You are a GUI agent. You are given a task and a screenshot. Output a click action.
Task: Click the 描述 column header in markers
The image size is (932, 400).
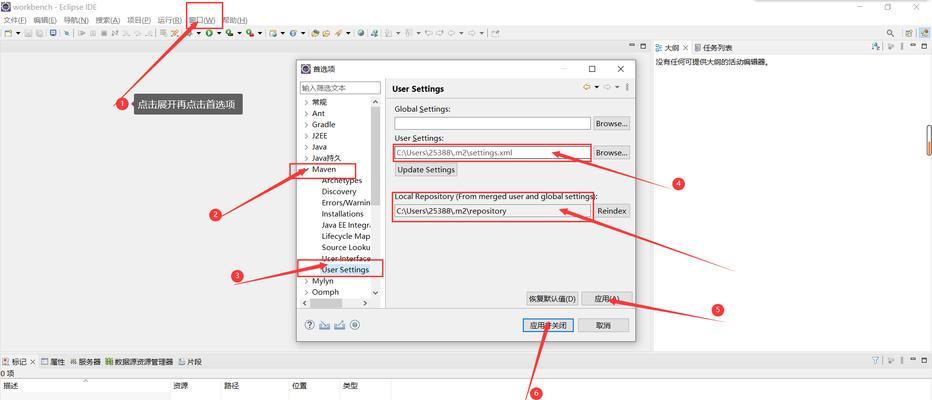tap(85, 386)
